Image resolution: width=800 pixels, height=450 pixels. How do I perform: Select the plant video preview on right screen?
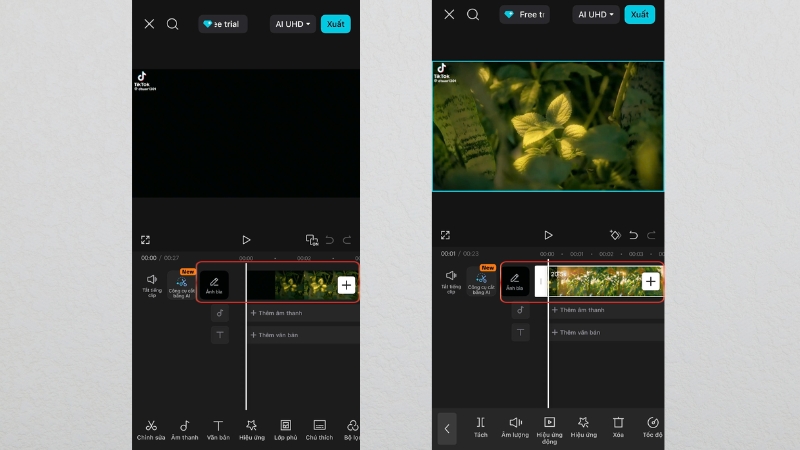[x=548, y=127]
